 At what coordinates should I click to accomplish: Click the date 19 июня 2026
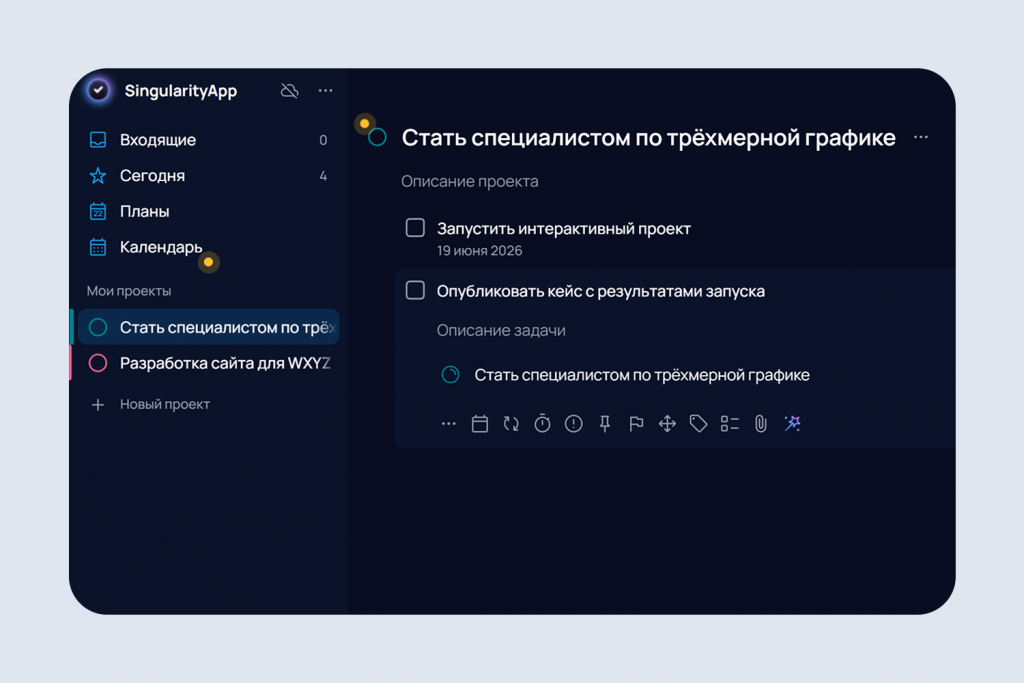(x=479, y=251)
